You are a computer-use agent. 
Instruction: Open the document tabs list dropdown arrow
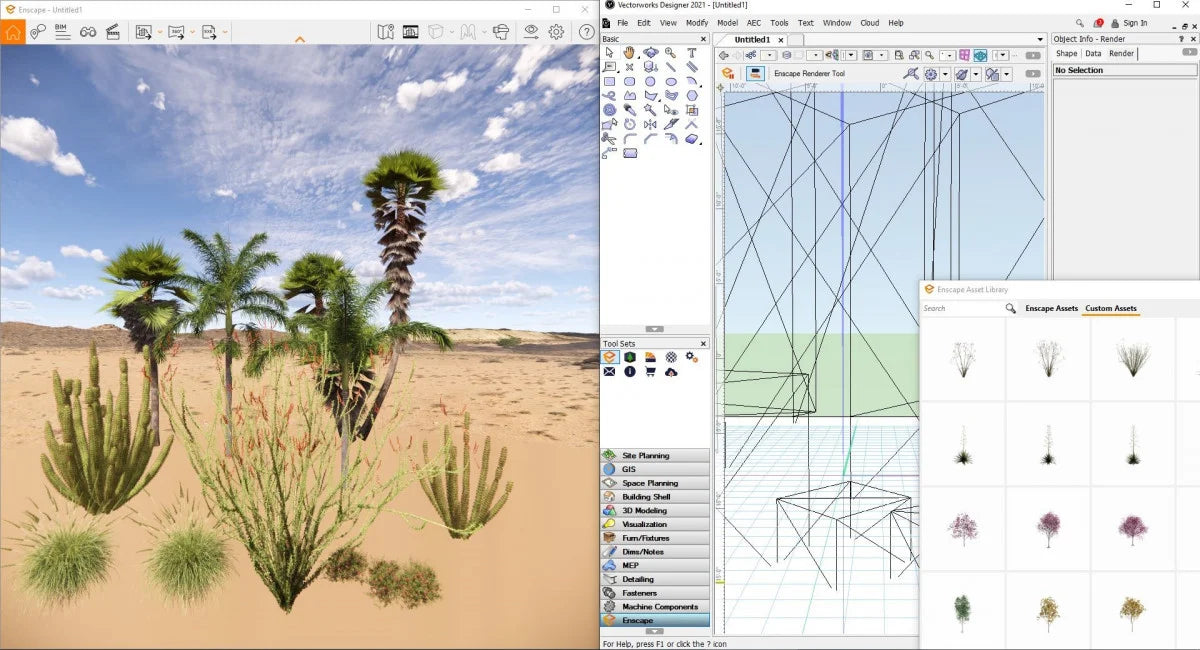pos(1040,40)
